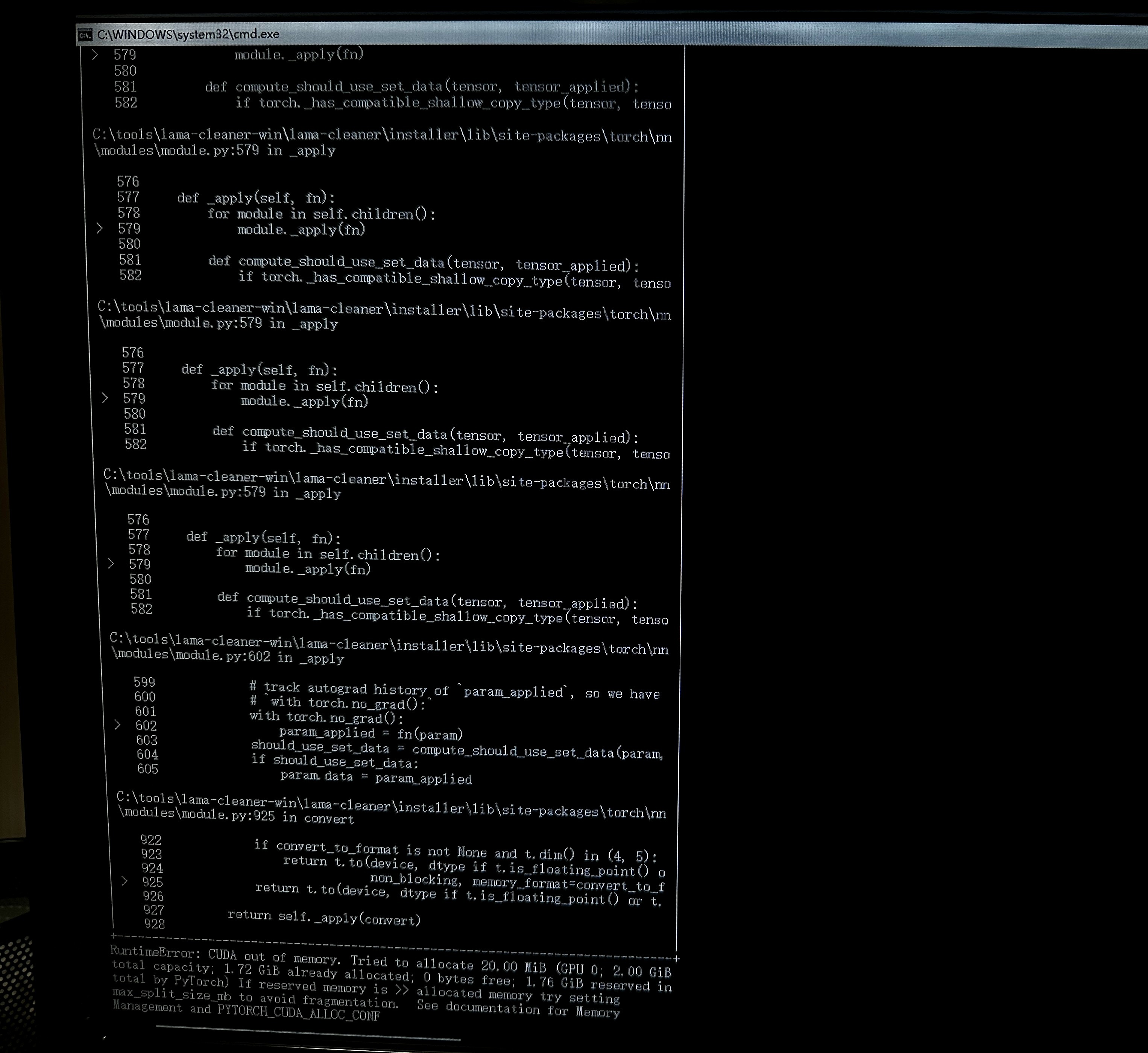Click the text "See documentation for Memory"

[518, 1009]
